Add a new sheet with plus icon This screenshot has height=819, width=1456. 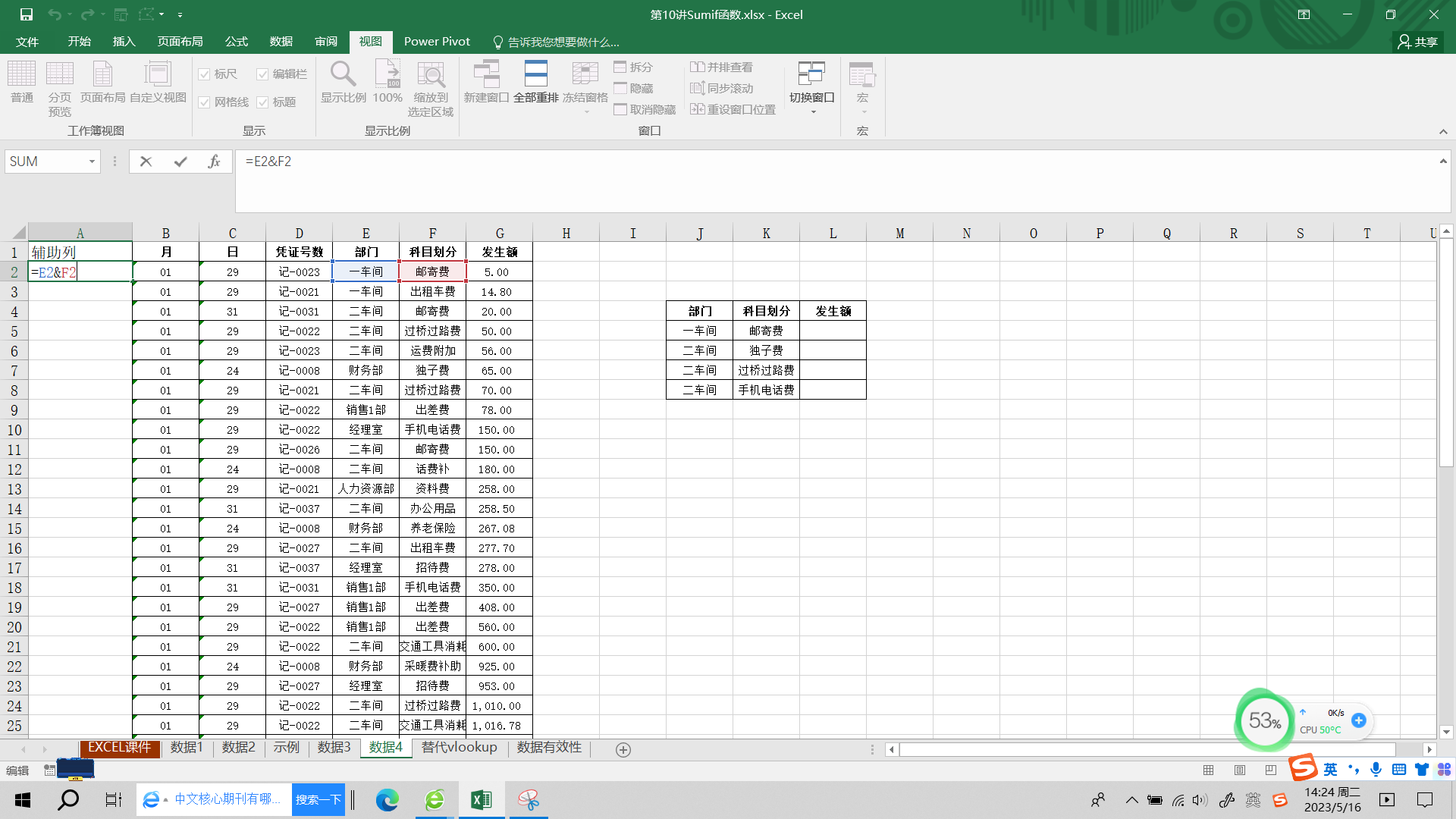tap(623, 750)
